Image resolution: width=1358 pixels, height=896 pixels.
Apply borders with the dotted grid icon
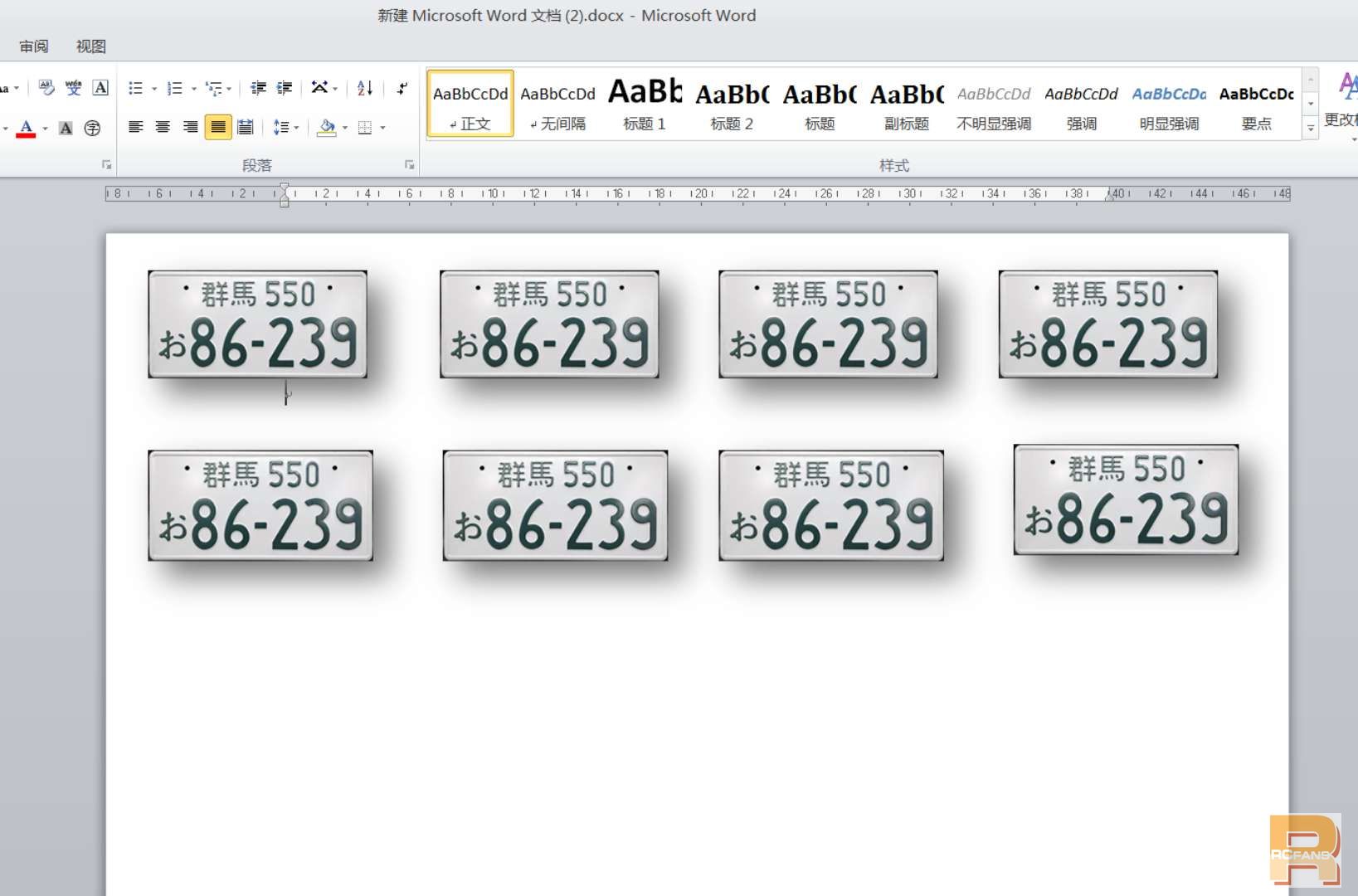[365, 128]
